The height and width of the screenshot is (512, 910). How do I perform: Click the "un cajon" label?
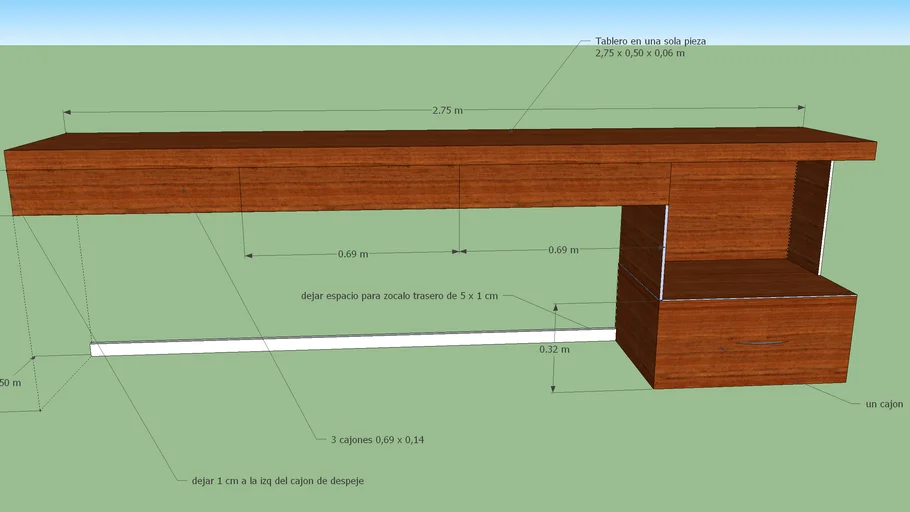(x=883, y=404)
